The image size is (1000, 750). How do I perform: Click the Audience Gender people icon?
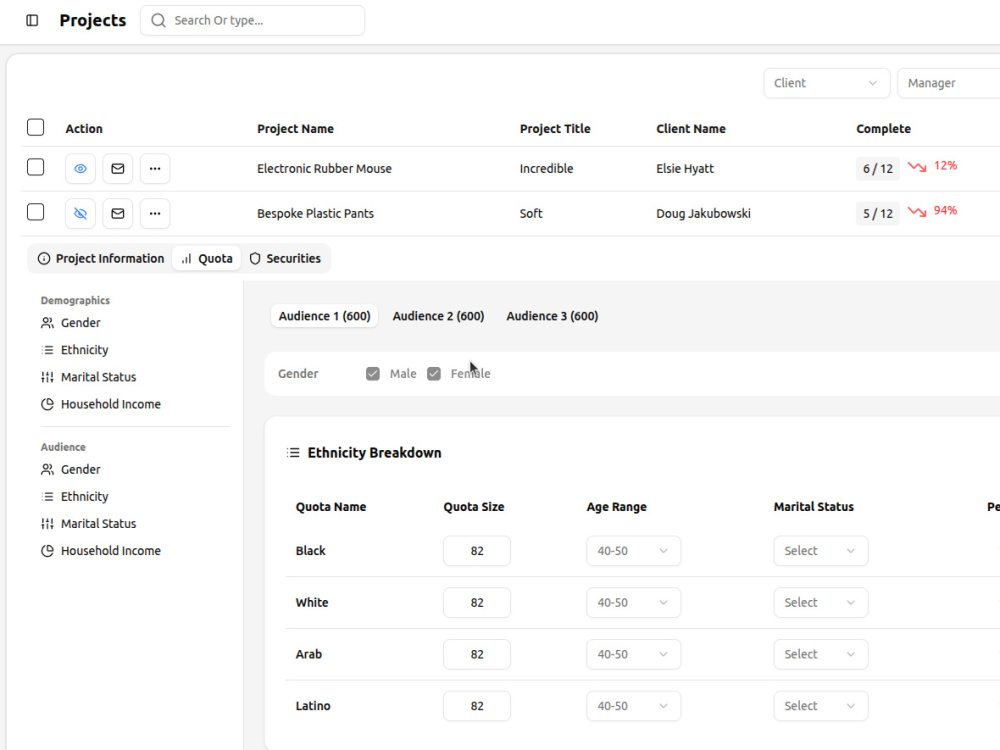[47, 469]
